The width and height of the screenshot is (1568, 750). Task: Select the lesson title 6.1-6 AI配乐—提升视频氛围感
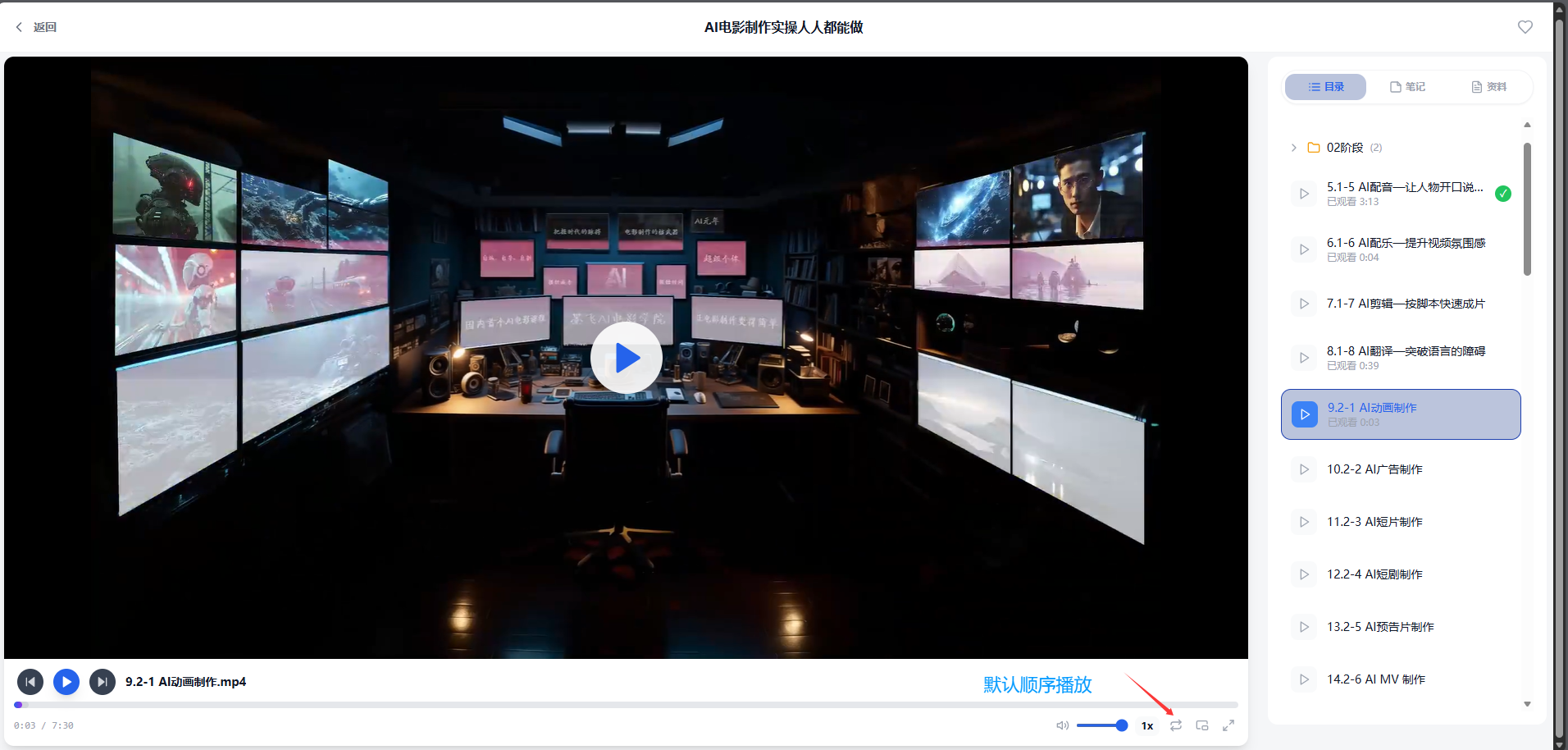click(x=1406, y=243)
